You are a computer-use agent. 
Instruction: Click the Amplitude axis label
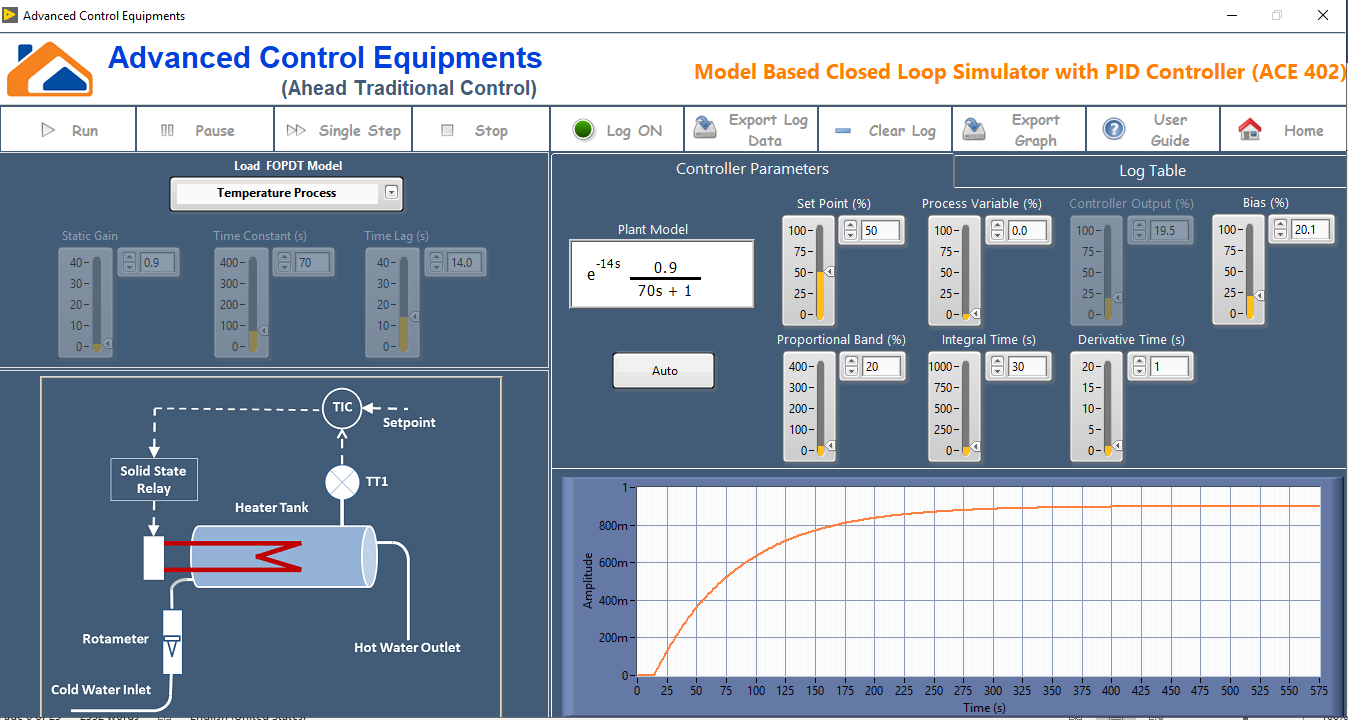[588, 580]
